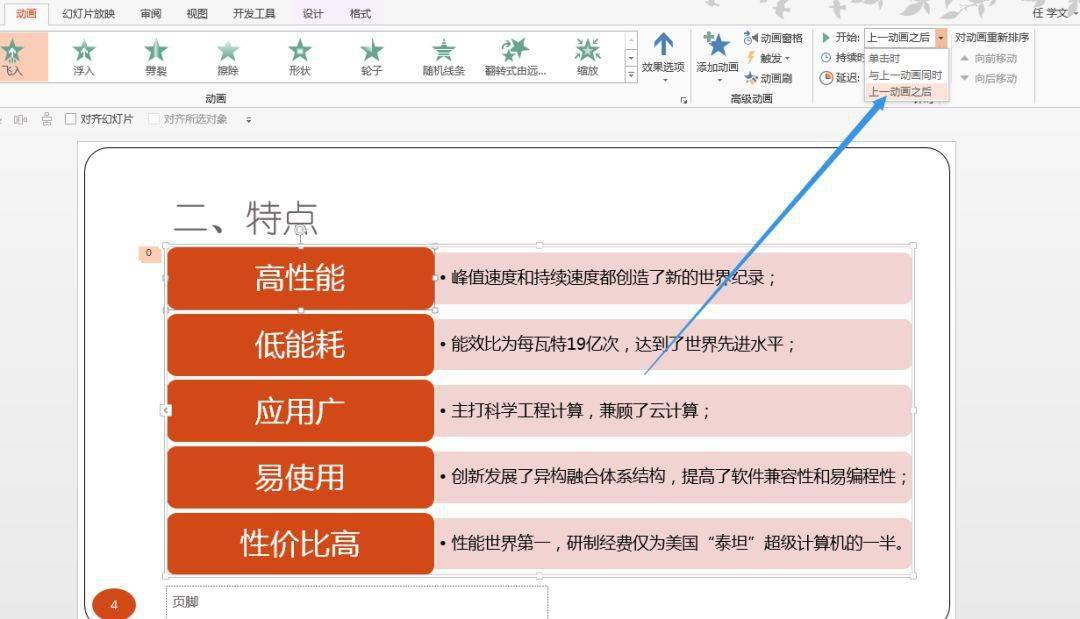Choose 单击时 from start list
Screen dimensions: 1080x619
point(906,59)
